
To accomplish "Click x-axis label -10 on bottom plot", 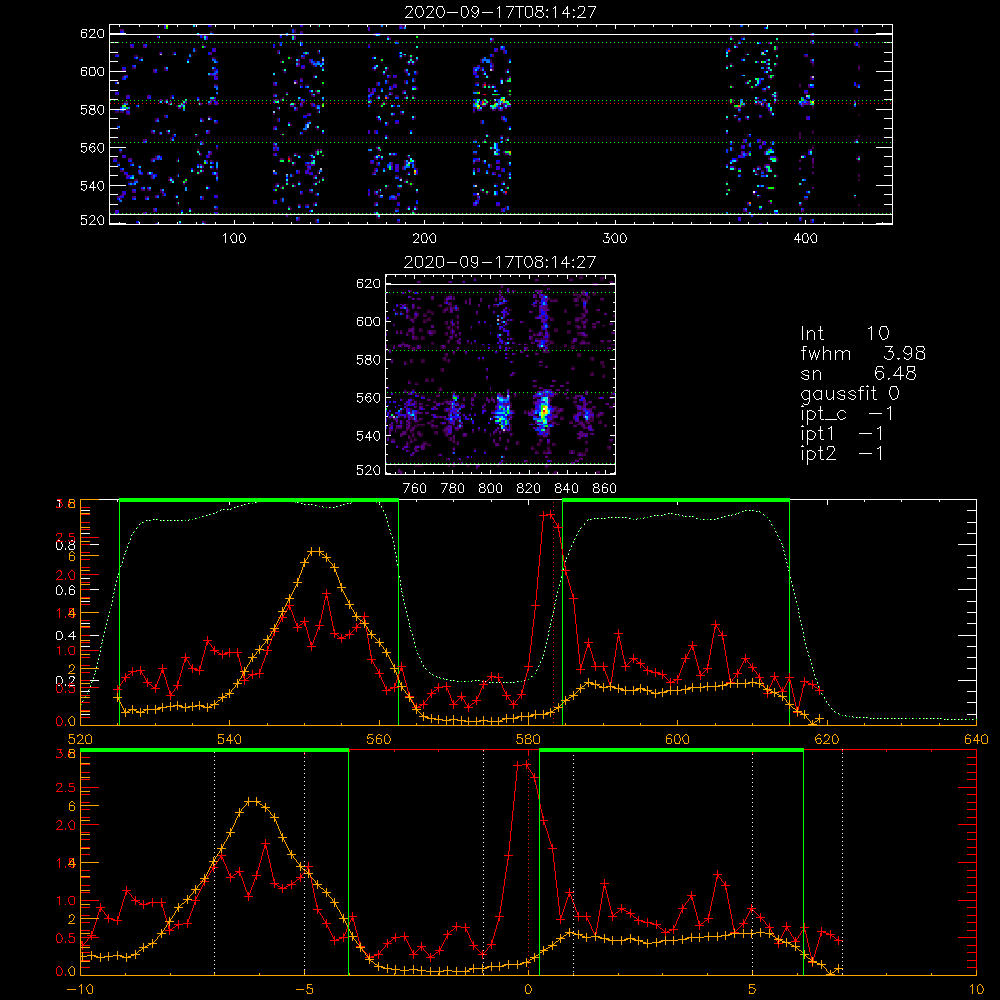I will pos(80,990).
